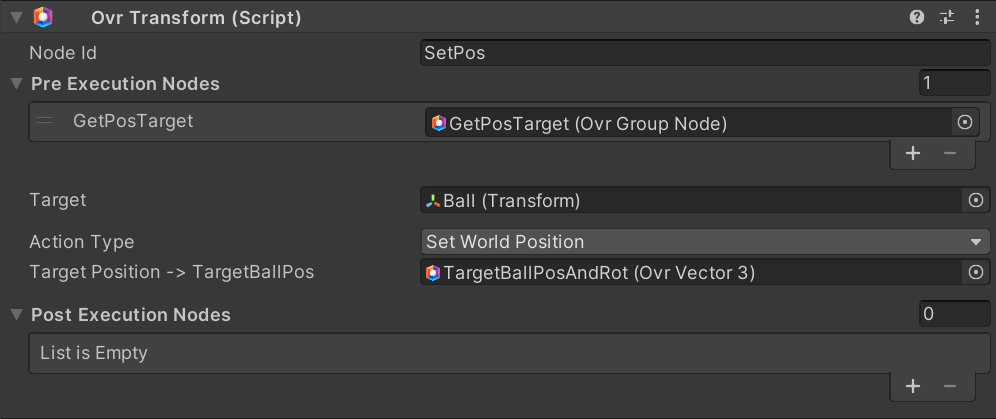Image resolution: width=996 pixels, height=419 pixels.
Task: Open the component three-dot context menu
Action: [x=975, y=17]
